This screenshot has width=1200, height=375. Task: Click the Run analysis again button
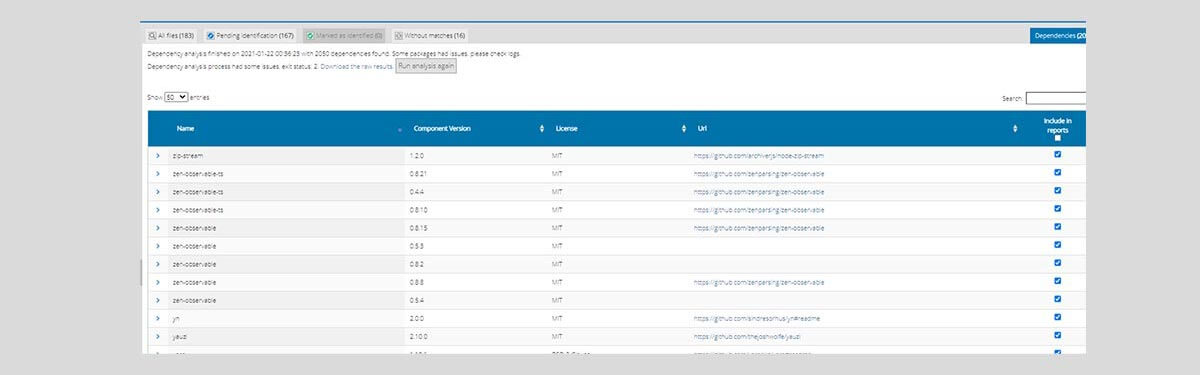click(x=426, y=65)
